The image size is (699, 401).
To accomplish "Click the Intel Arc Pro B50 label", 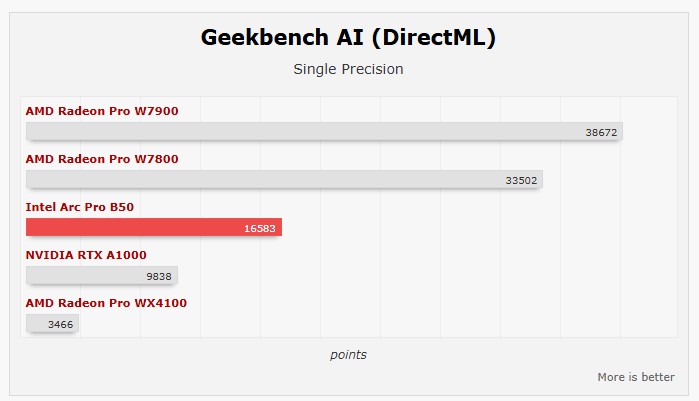I will coord(80,207).
